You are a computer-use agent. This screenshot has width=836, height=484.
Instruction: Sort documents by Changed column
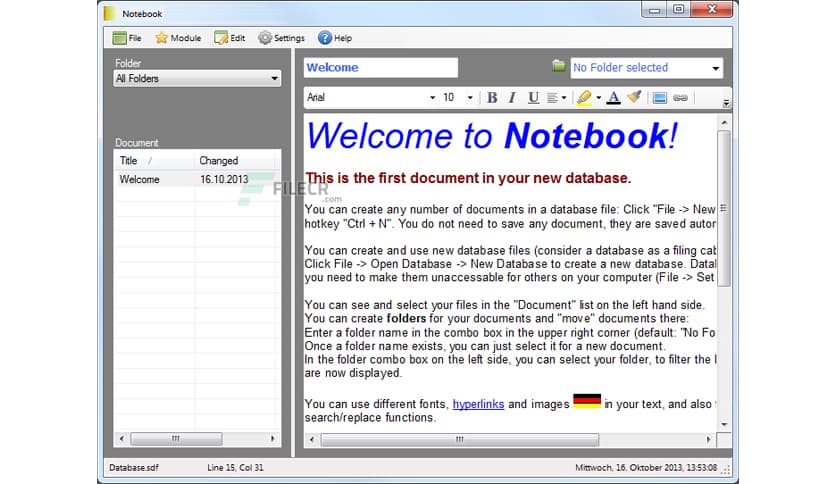(x=235, y=160)
